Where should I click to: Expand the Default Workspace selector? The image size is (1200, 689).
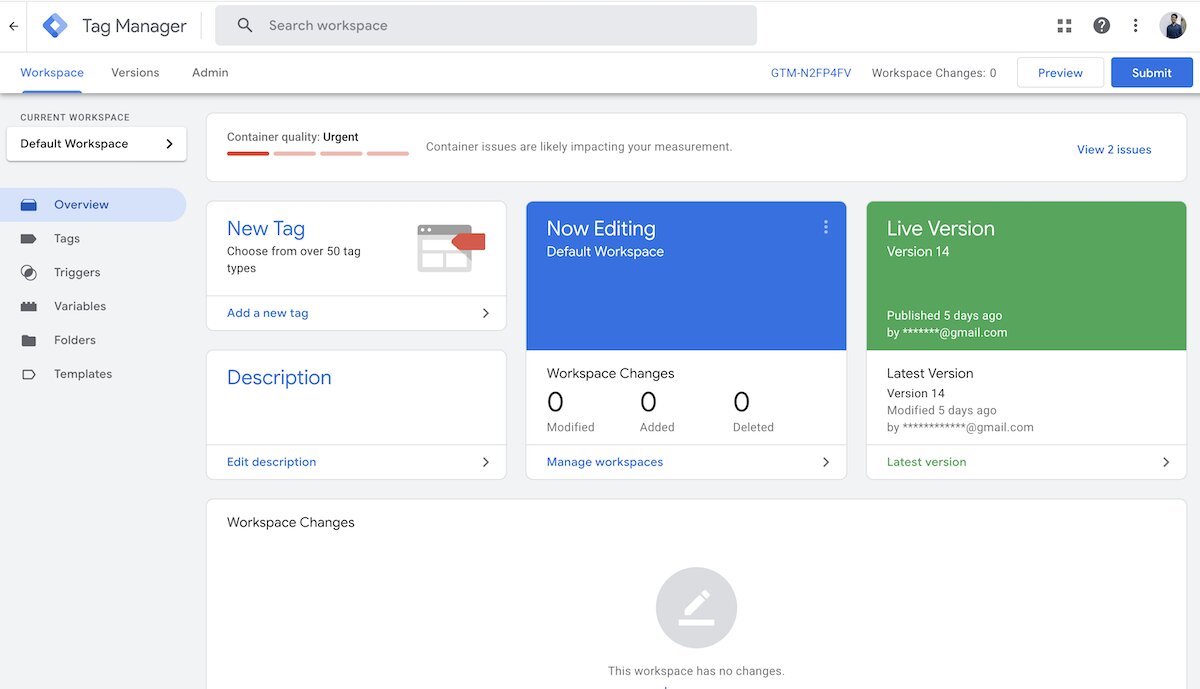(96, 144)
